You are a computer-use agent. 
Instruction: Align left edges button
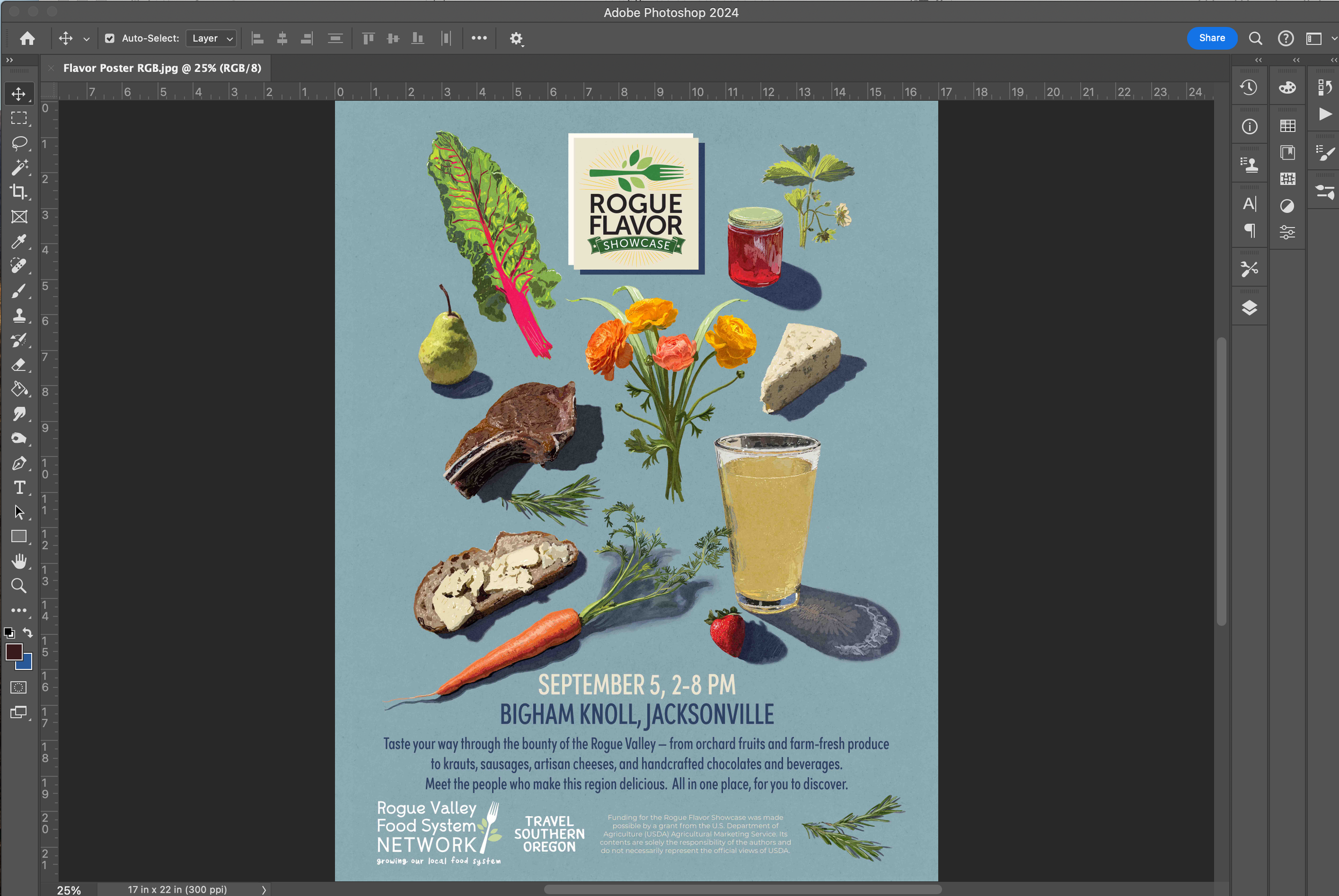coord(258,38)
